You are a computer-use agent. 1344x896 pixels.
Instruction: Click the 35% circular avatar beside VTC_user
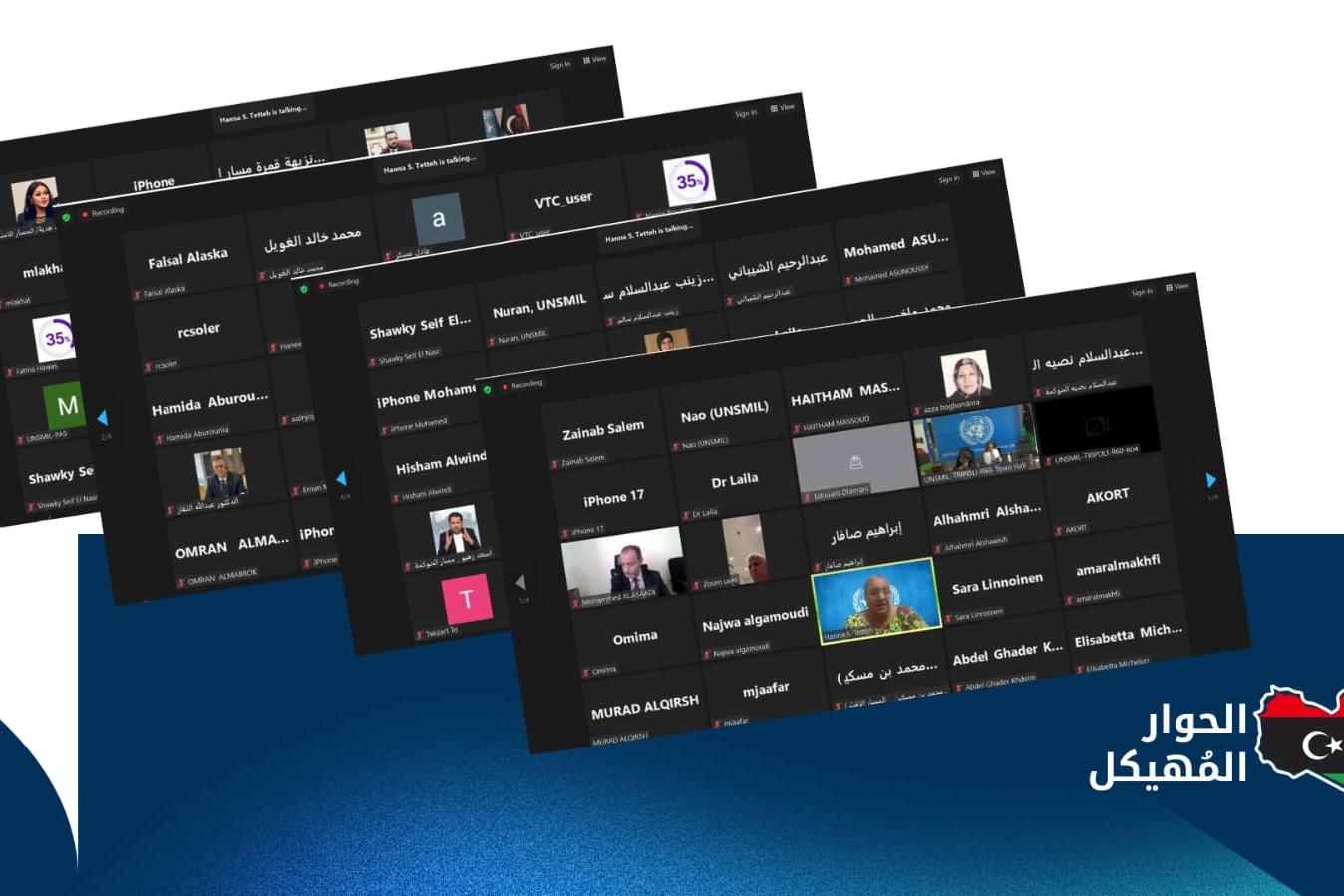point(688,180)
